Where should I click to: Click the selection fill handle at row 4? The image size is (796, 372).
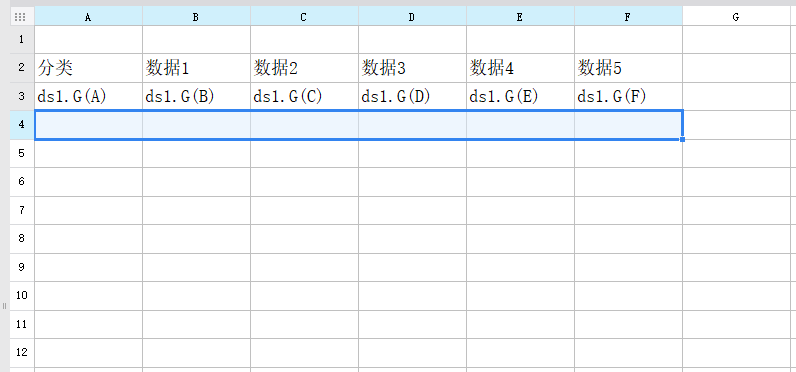[682, 139]
